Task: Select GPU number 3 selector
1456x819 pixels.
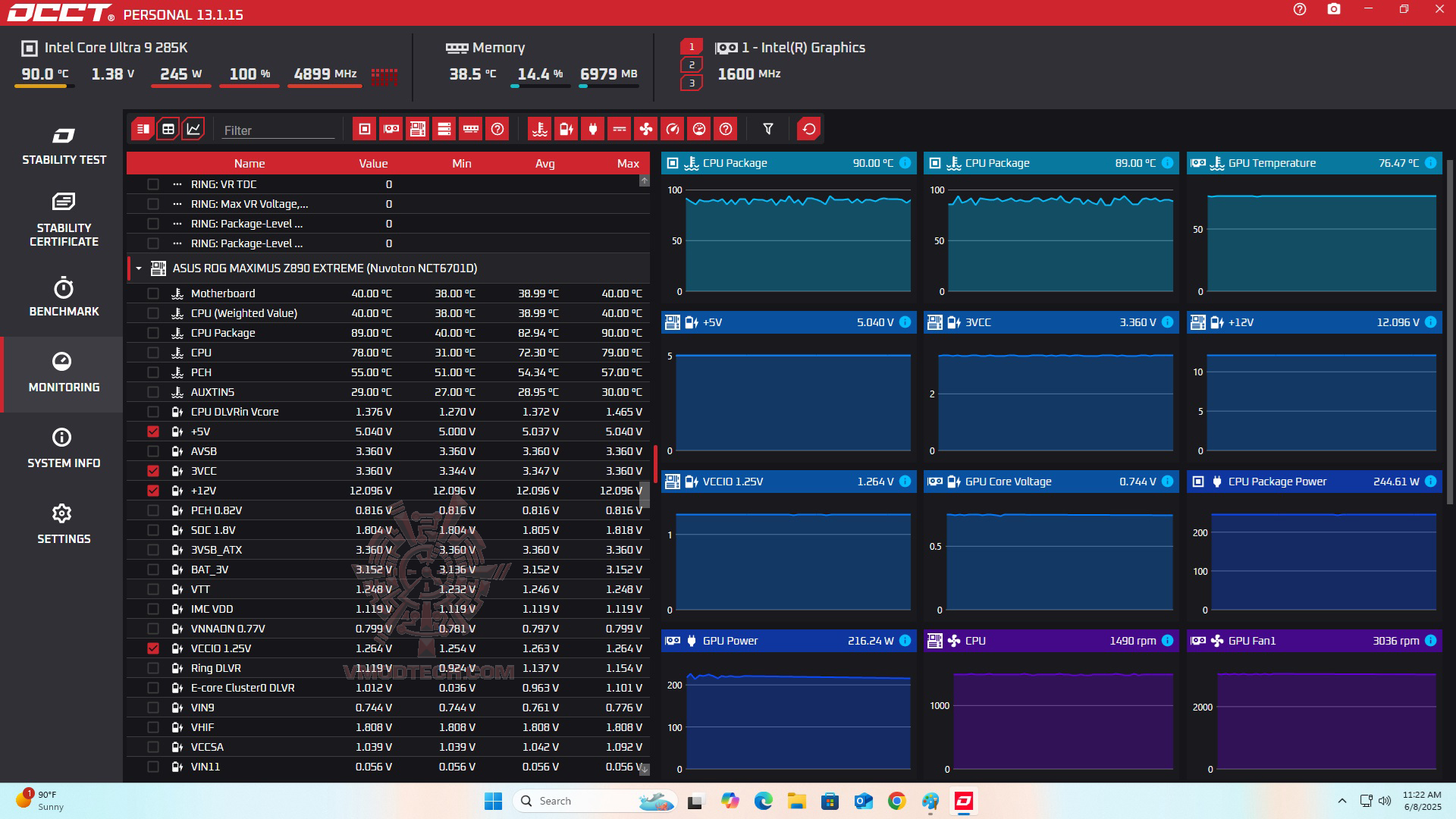Action: (x=691, y=83)
